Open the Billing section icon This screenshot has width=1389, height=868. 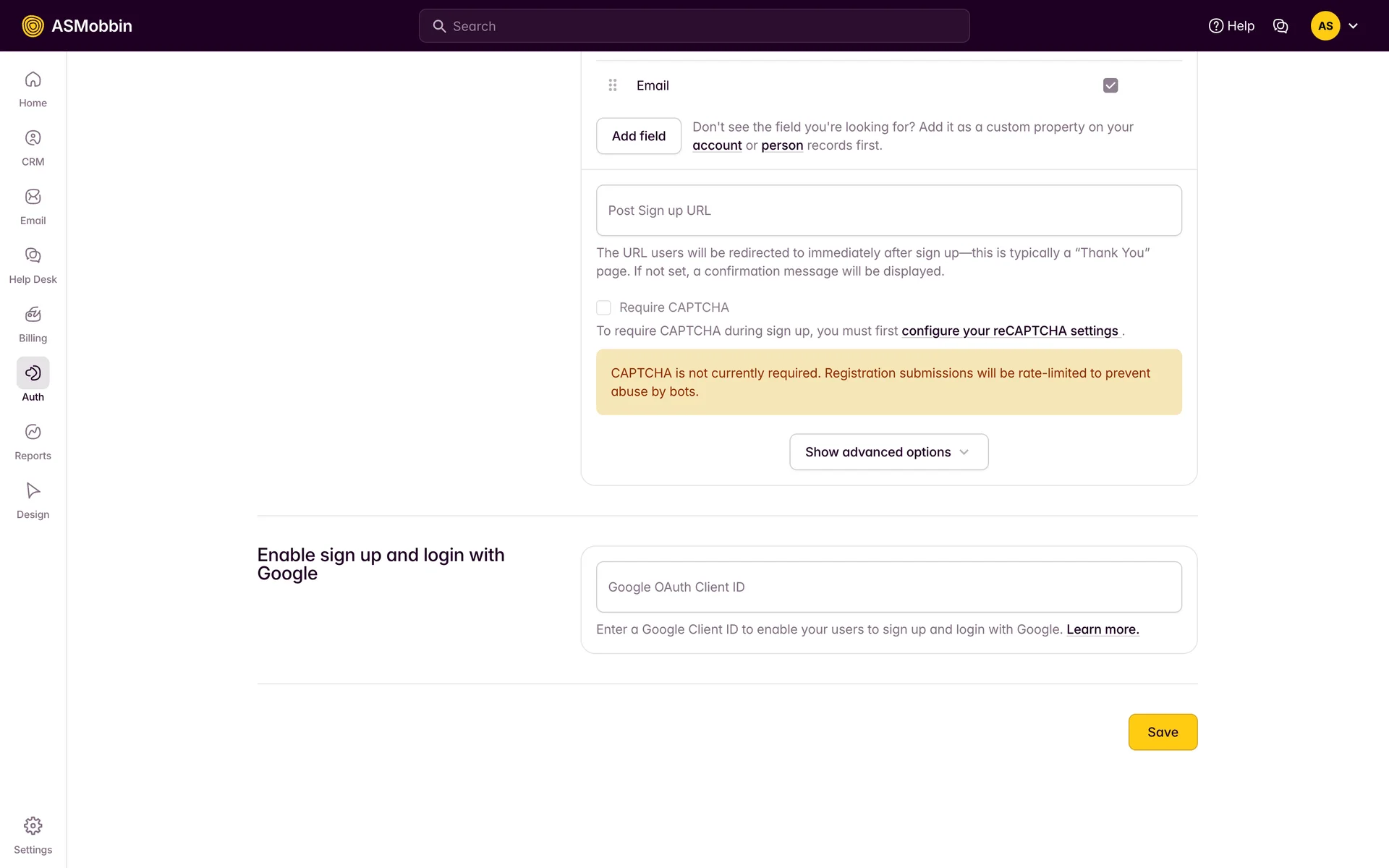tap(33, 315)
